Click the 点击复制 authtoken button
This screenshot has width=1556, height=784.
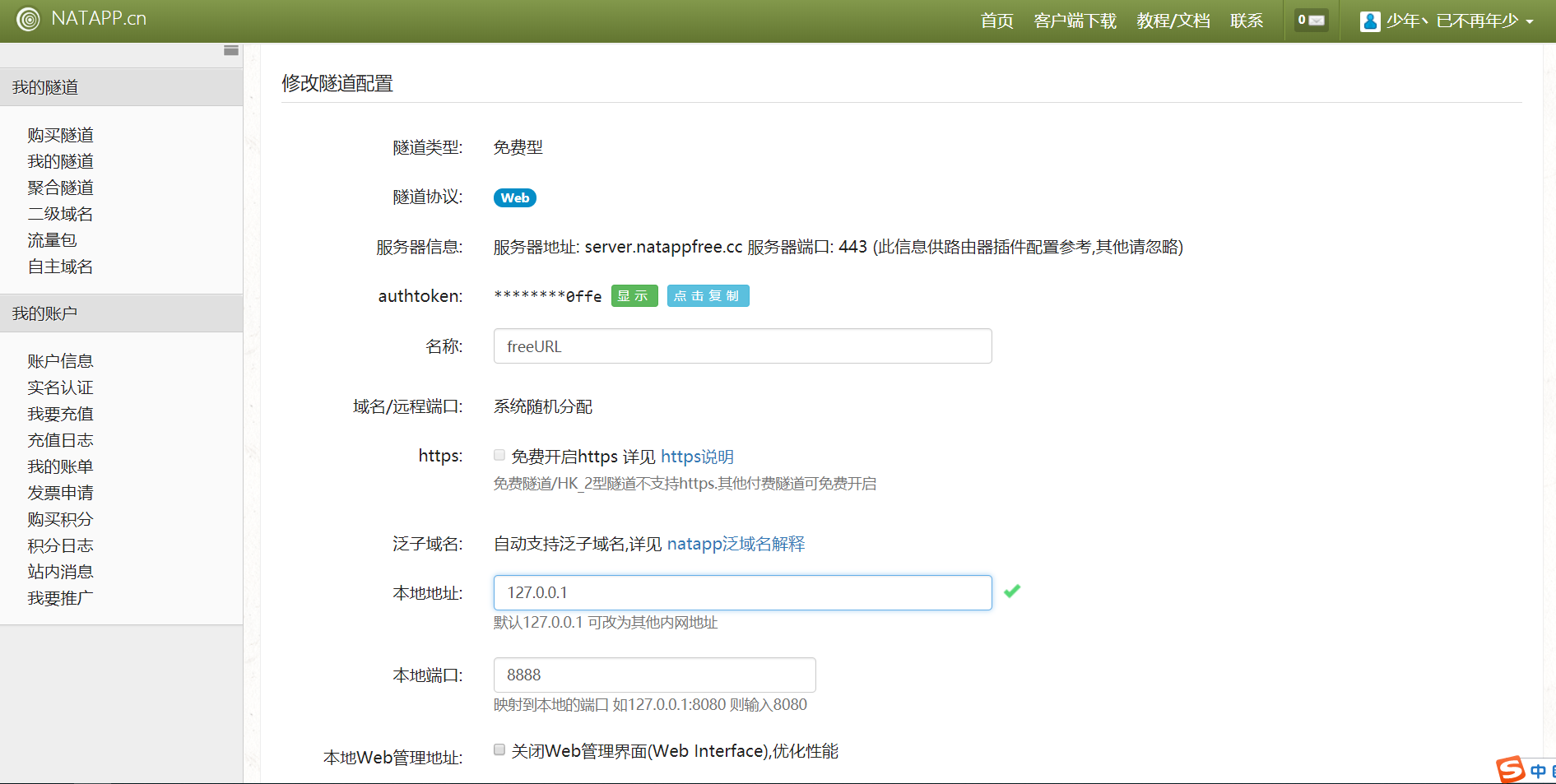(708, 295)
